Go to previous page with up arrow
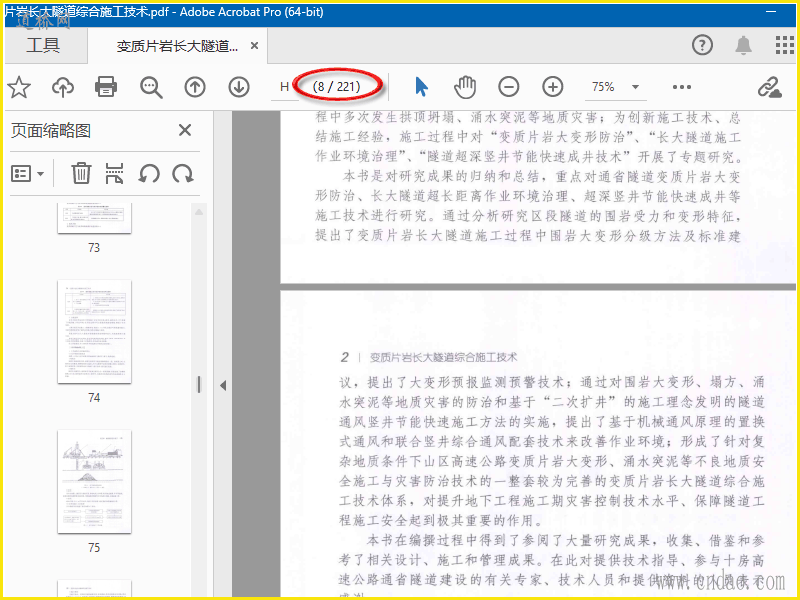 tap(195, 87)
